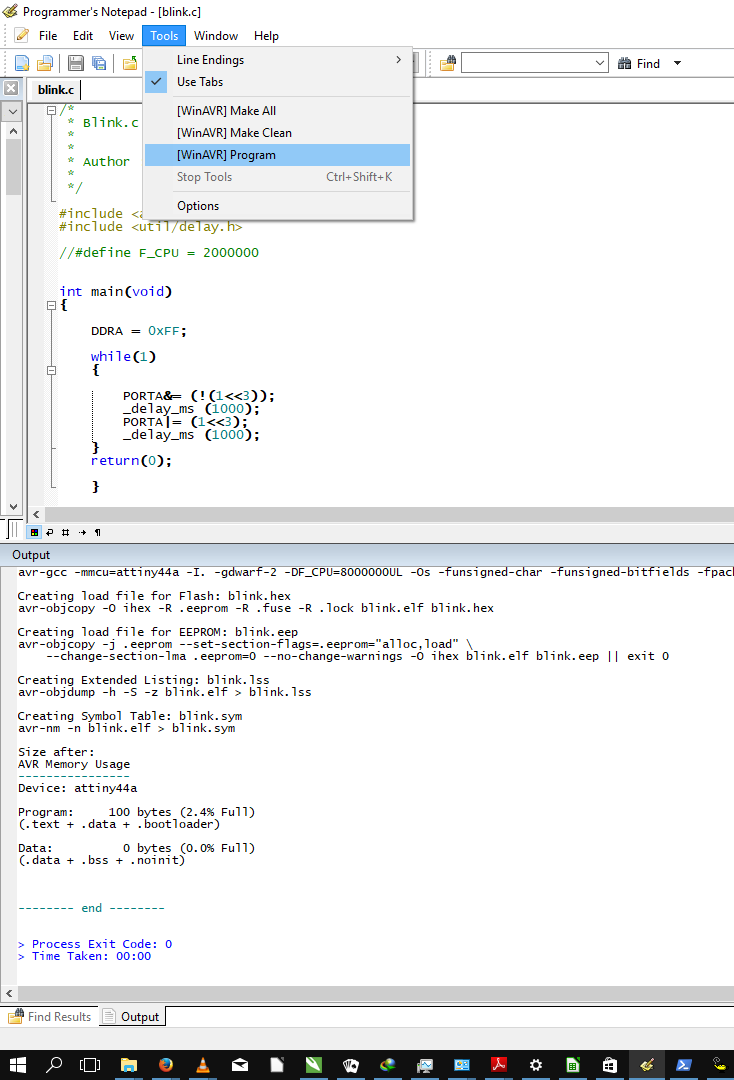Toggle line numbers hash icon
The width and height of the screenshot is (734, 1080).
point(65,532)
